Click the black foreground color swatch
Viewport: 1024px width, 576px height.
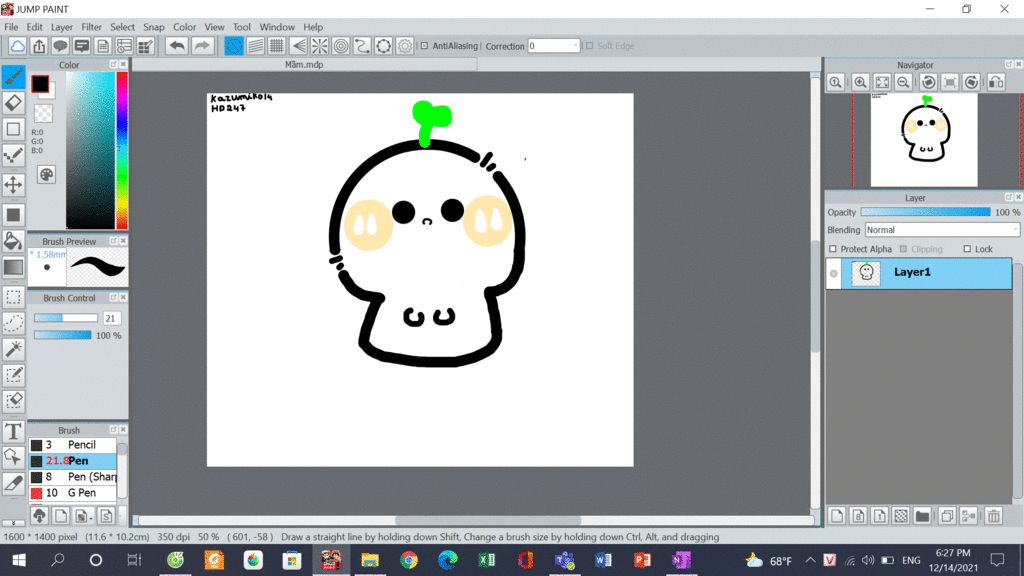pos(40,84)
